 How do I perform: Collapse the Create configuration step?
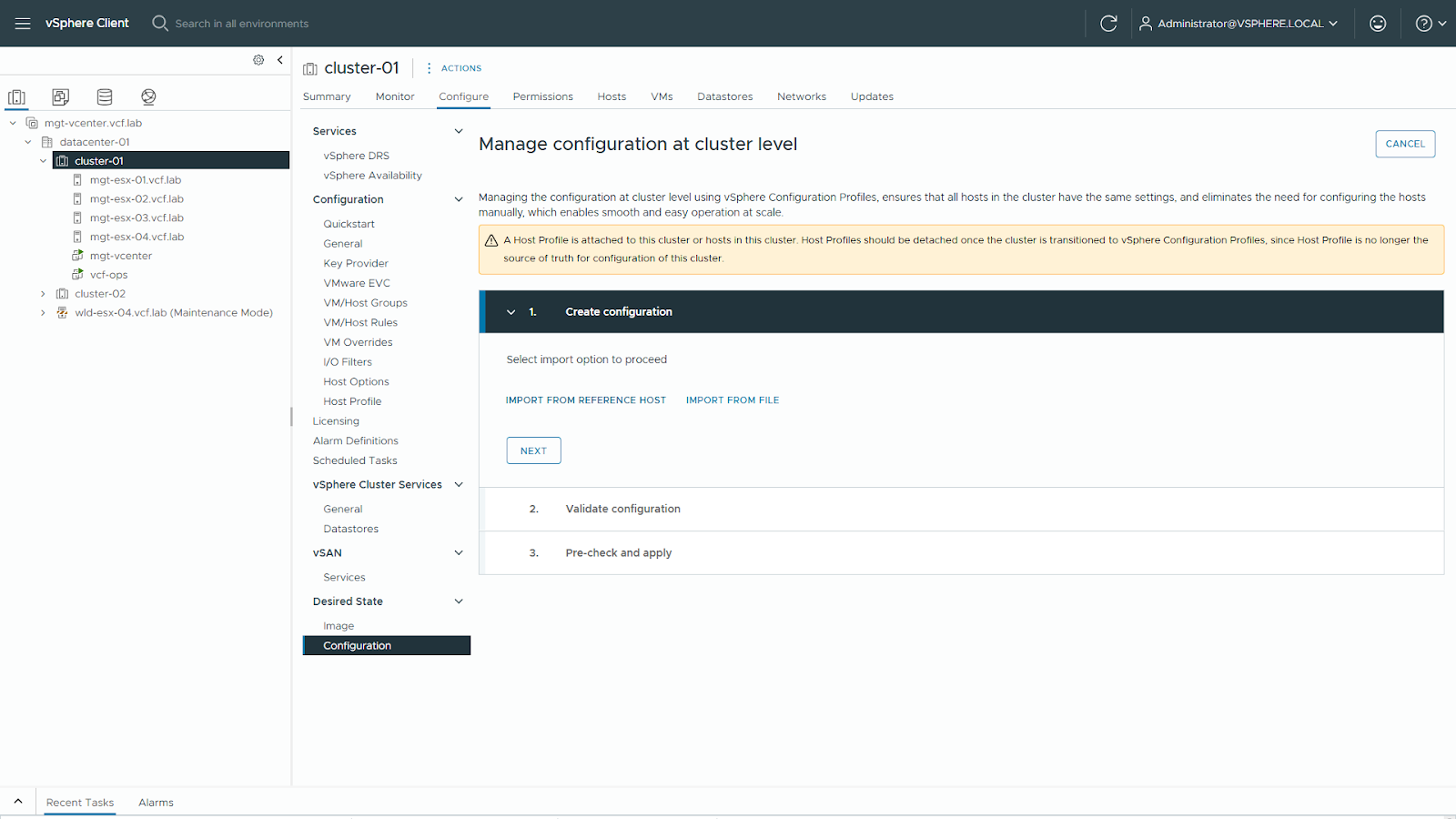pos(511,312)
